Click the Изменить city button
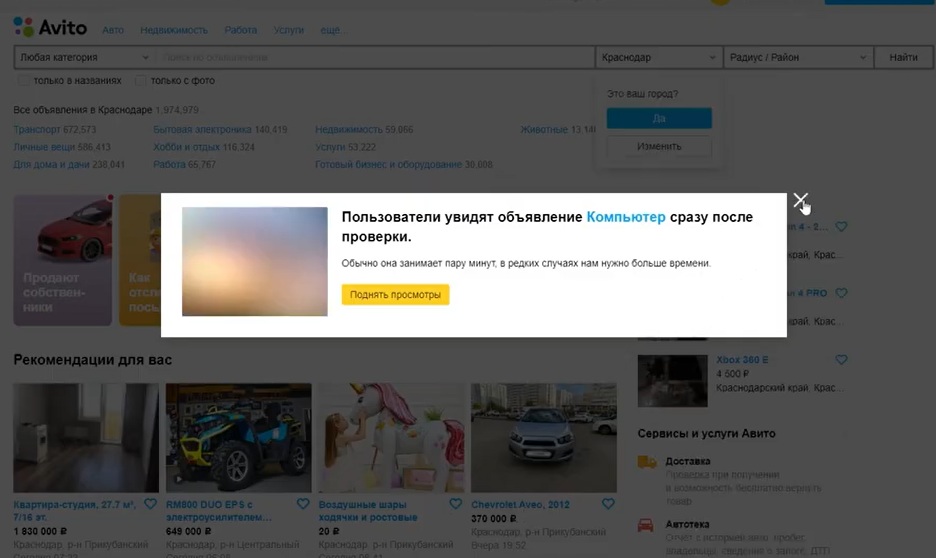 pos(659,146)
